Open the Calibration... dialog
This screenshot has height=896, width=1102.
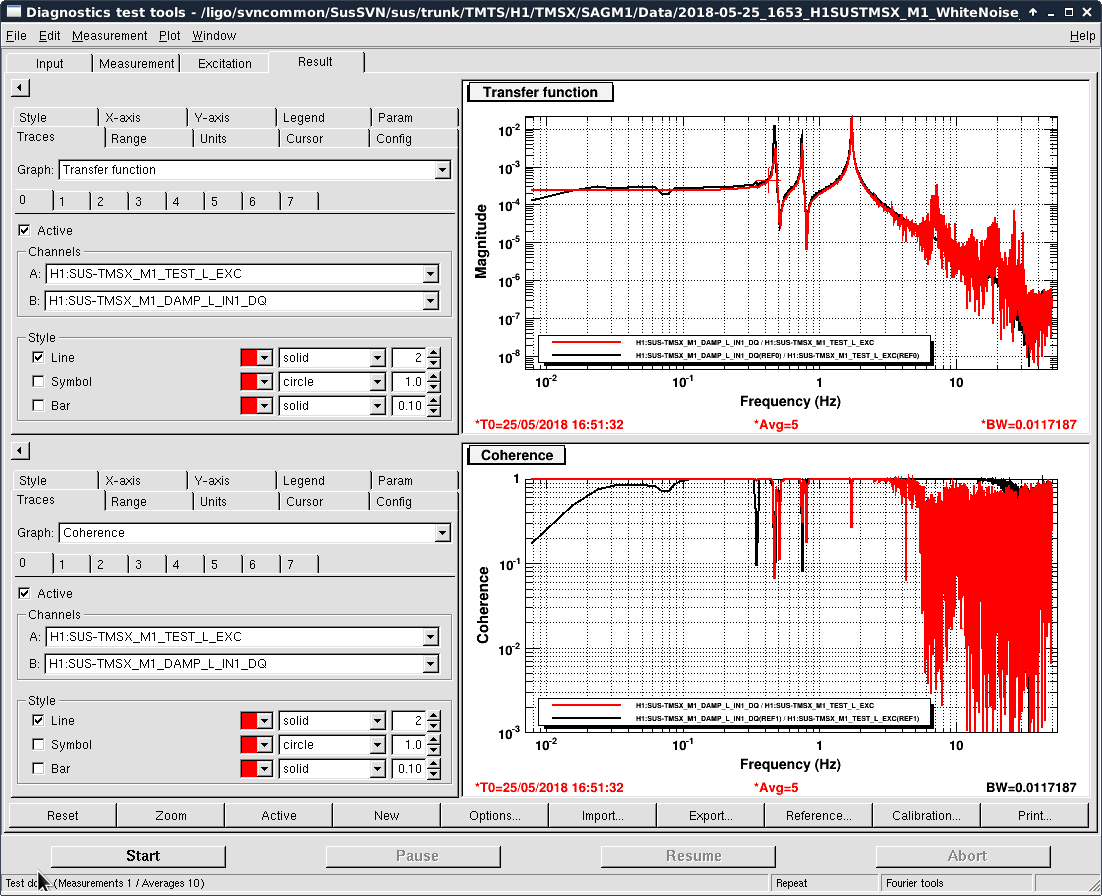pyautogui.click(x=926, y=815)
